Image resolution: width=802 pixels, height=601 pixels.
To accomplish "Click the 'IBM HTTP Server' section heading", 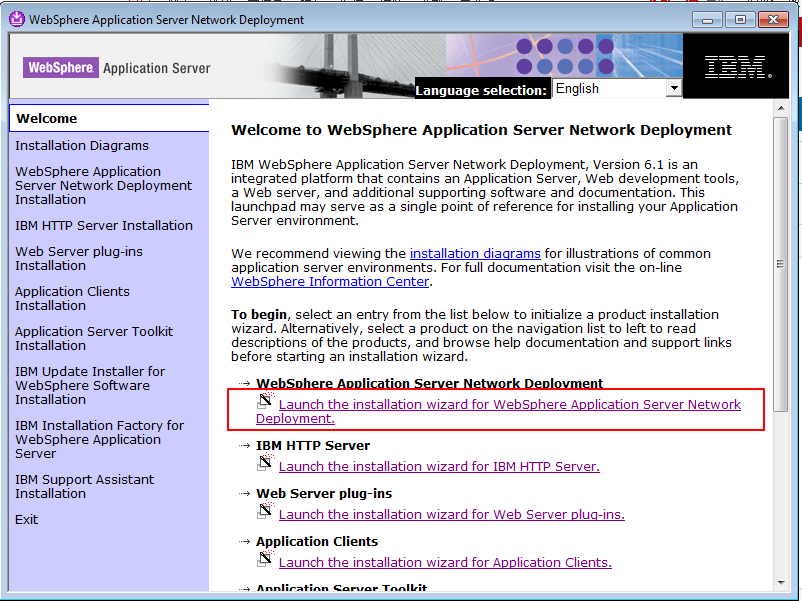I will click(x=313, y=446).
